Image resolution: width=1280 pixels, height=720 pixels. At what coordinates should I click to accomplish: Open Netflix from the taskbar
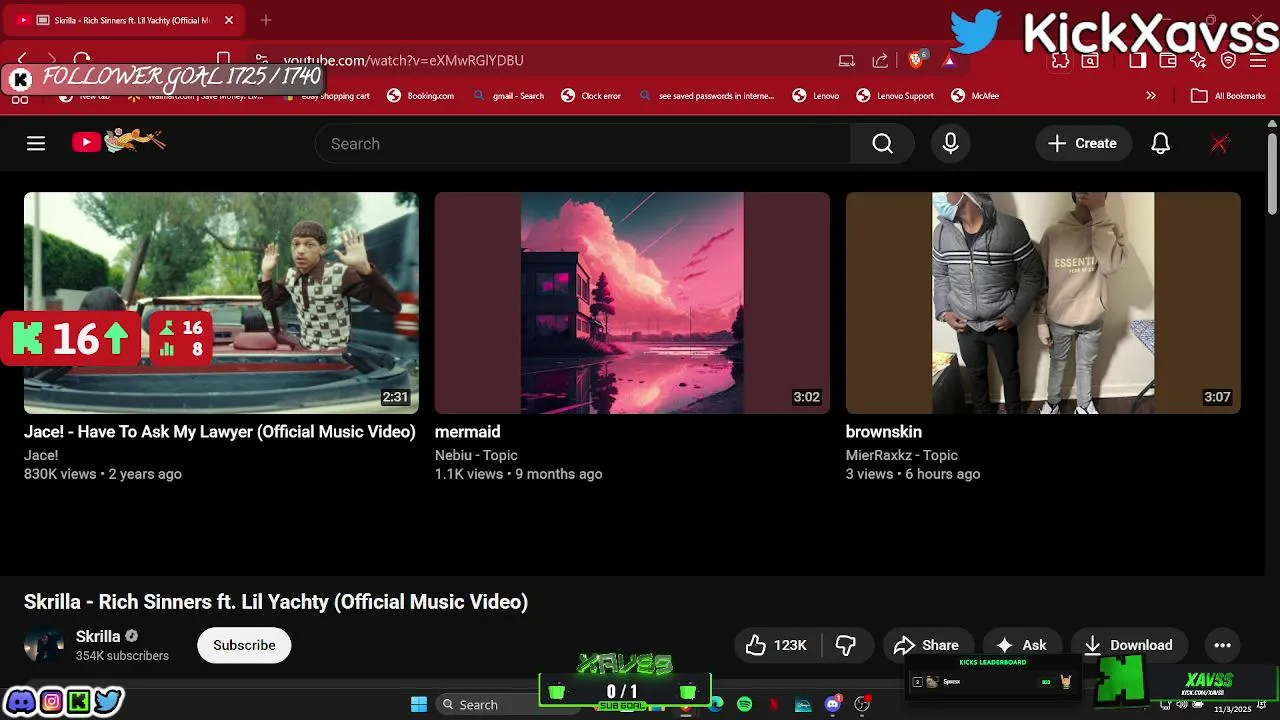[774, 704]
